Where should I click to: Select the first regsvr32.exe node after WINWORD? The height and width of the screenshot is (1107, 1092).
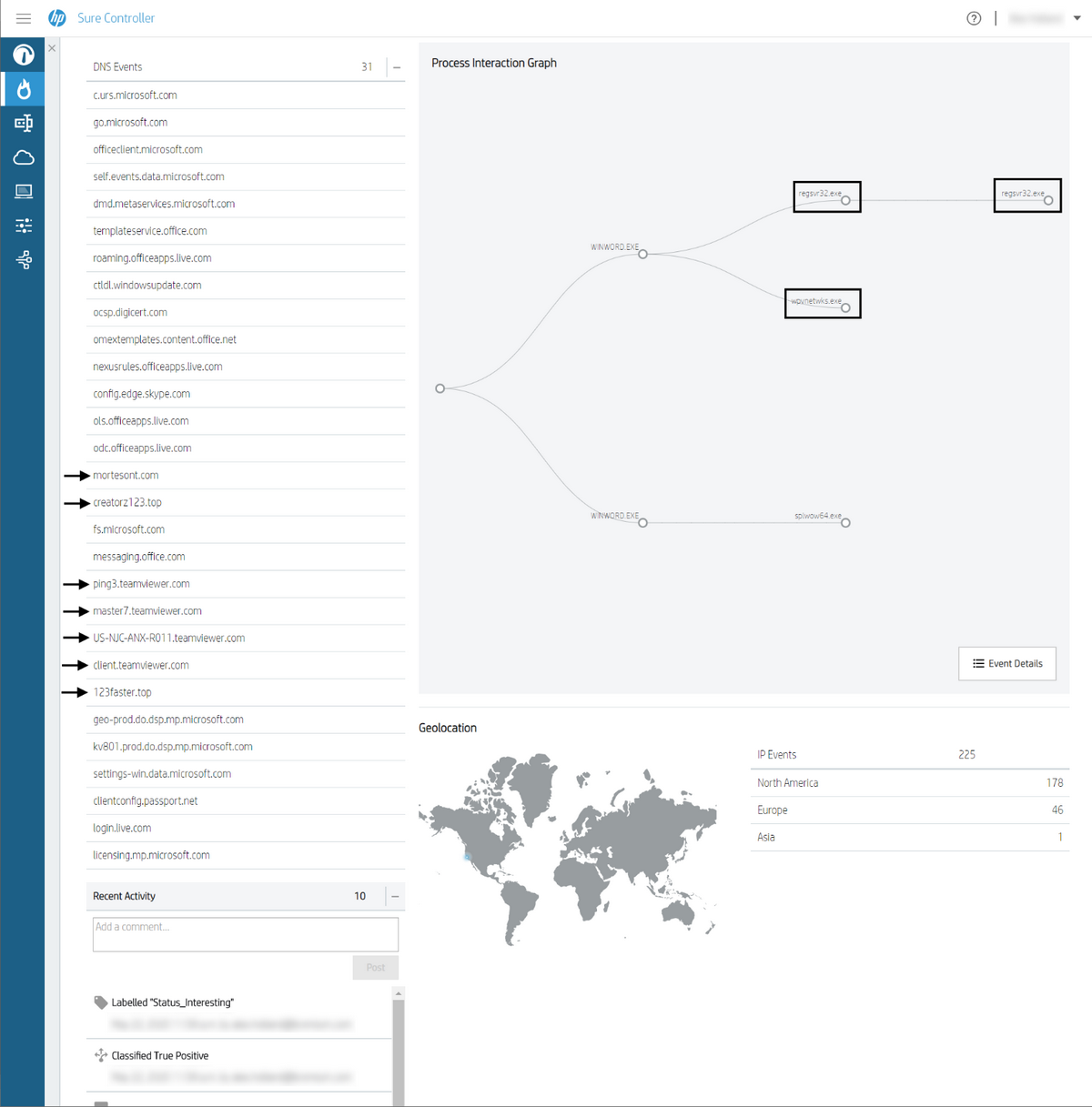845,200
